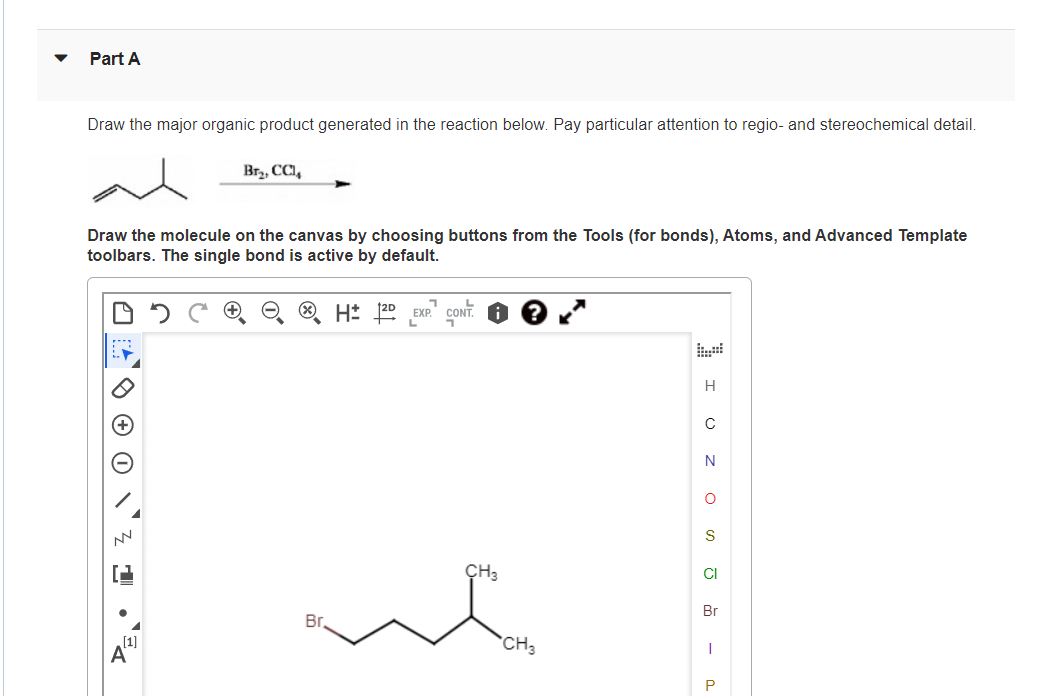This screenshot has height=696, width=1042.
Task: Open the help question mark icon
Action: (x=534, y=312)
